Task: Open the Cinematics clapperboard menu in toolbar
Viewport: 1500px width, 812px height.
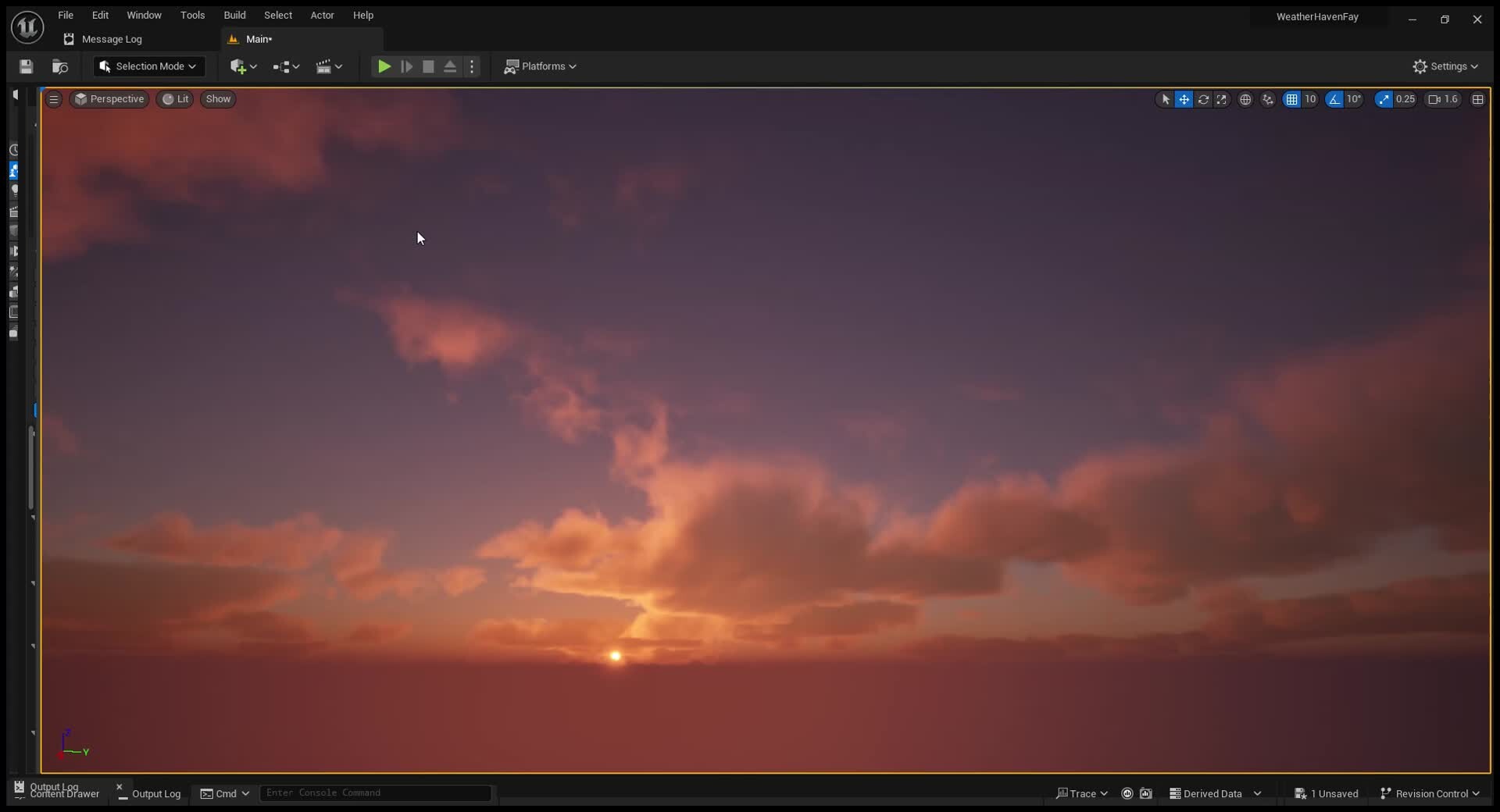Action: (x=328, y=66)
